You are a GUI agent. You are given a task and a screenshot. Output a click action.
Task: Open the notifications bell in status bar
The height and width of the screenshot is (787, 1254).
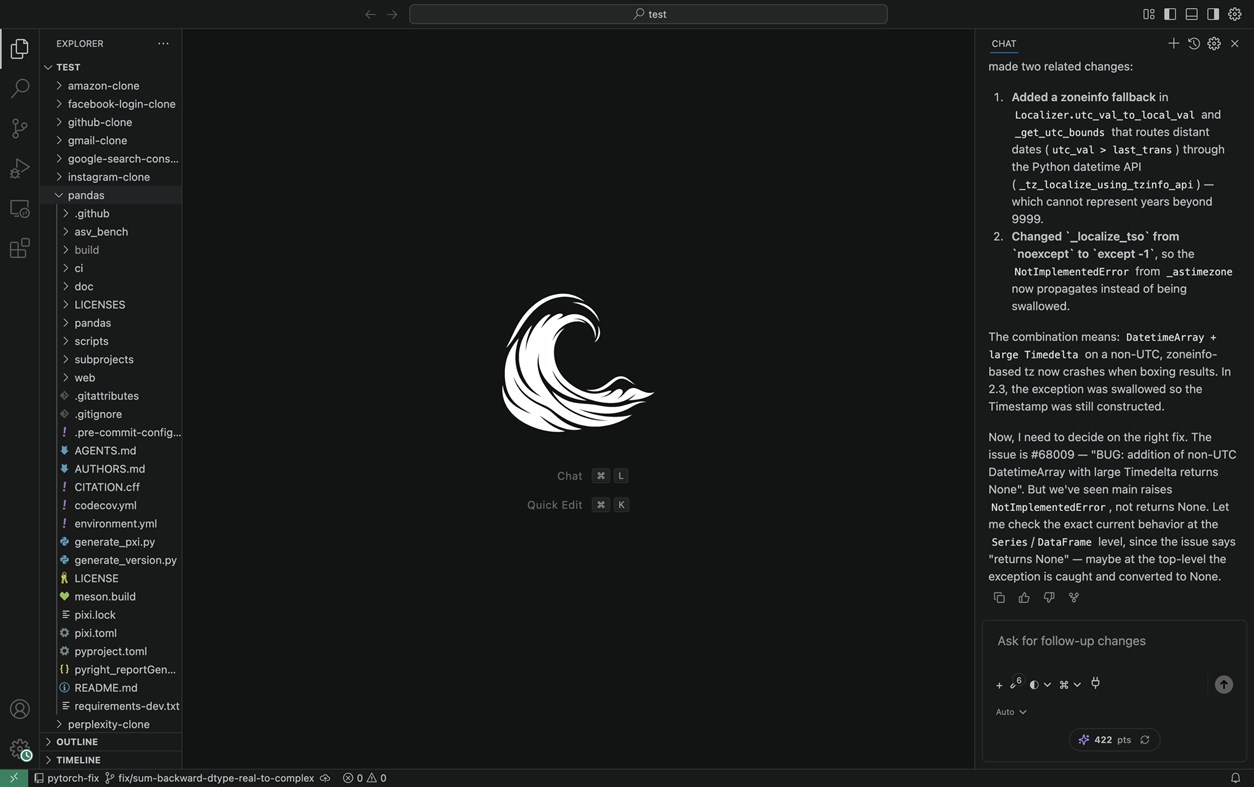click(1235, 778)
